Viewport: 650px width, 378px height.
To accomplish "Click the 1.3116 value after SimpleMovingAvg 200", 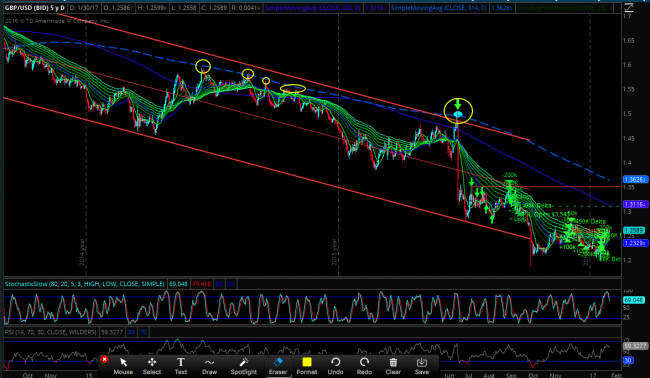I will (x=374, y=7).
